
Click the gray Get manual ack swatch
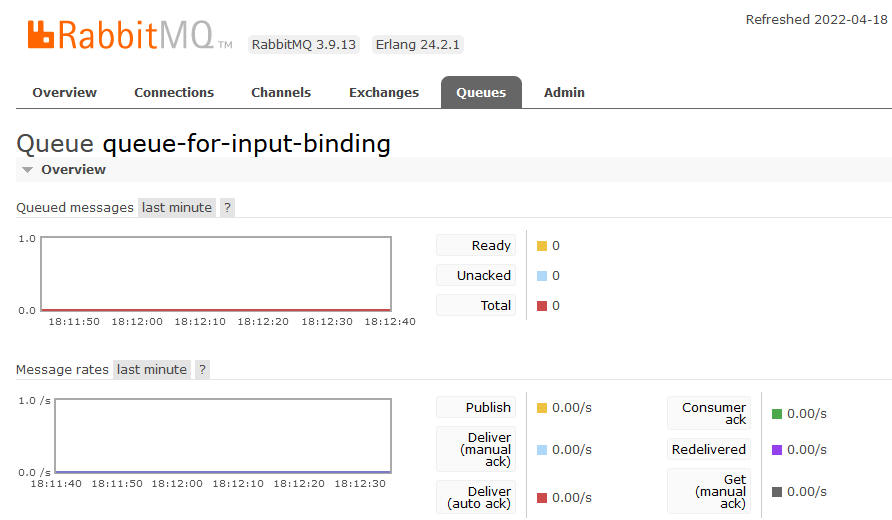(x=777, y=492)
